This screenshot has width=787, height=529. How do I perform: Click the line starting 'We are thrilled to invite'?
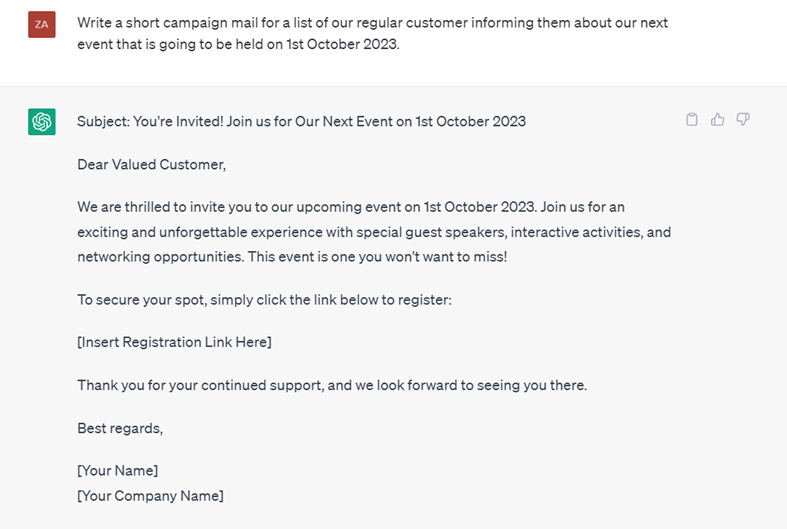(x=351, y=208)
